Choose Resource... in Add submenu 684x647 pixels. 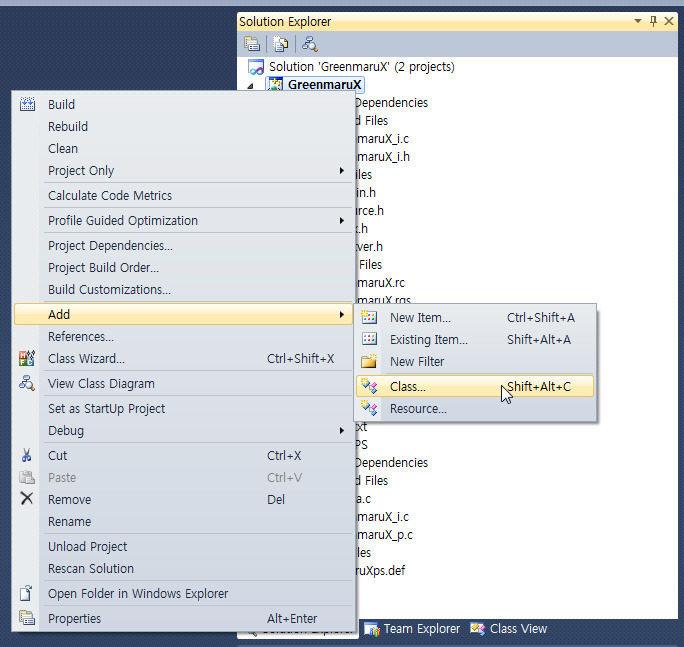click(x=475, y=408)
